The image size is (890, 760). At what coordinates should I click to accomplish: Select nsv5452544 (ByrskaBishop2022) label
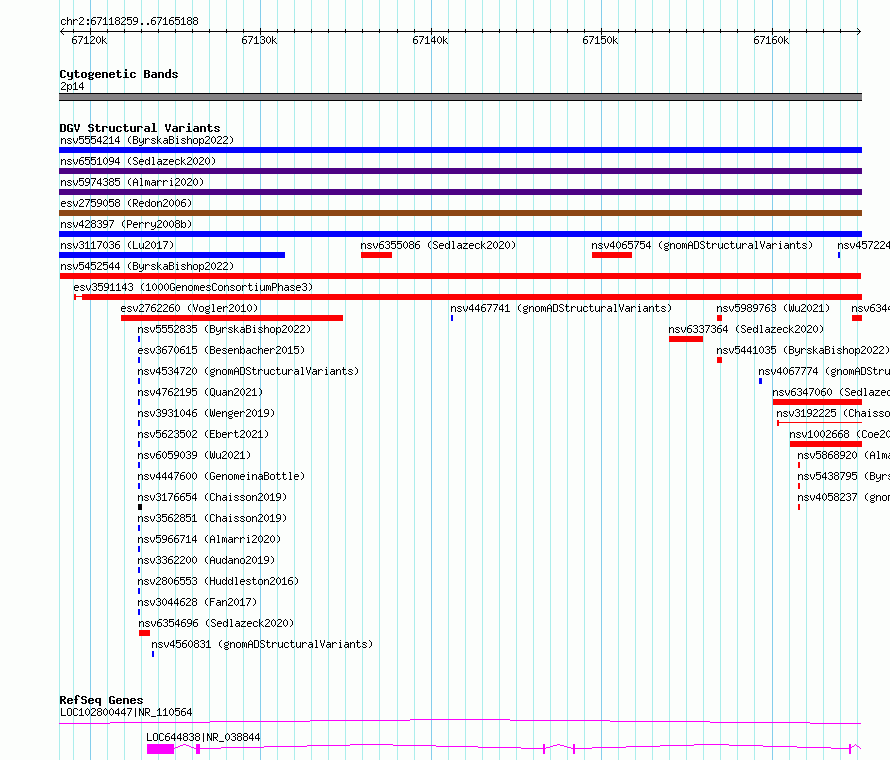tap(147, 266)
